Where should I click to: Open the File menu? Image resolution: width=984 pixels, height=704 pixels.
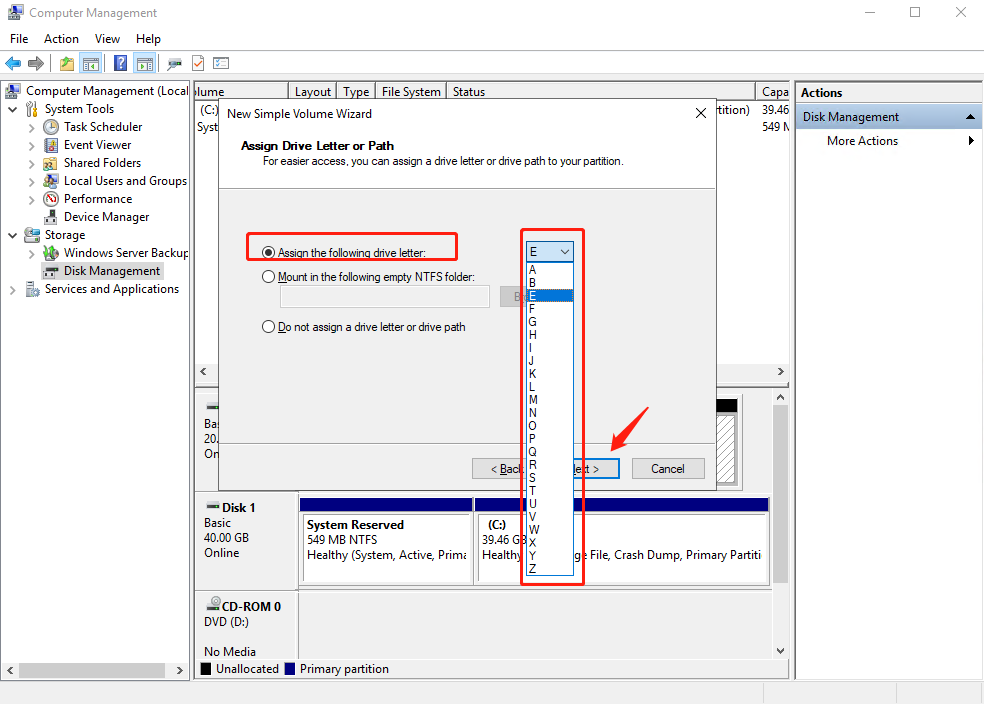pyautogui.click(x=19, y=39)
